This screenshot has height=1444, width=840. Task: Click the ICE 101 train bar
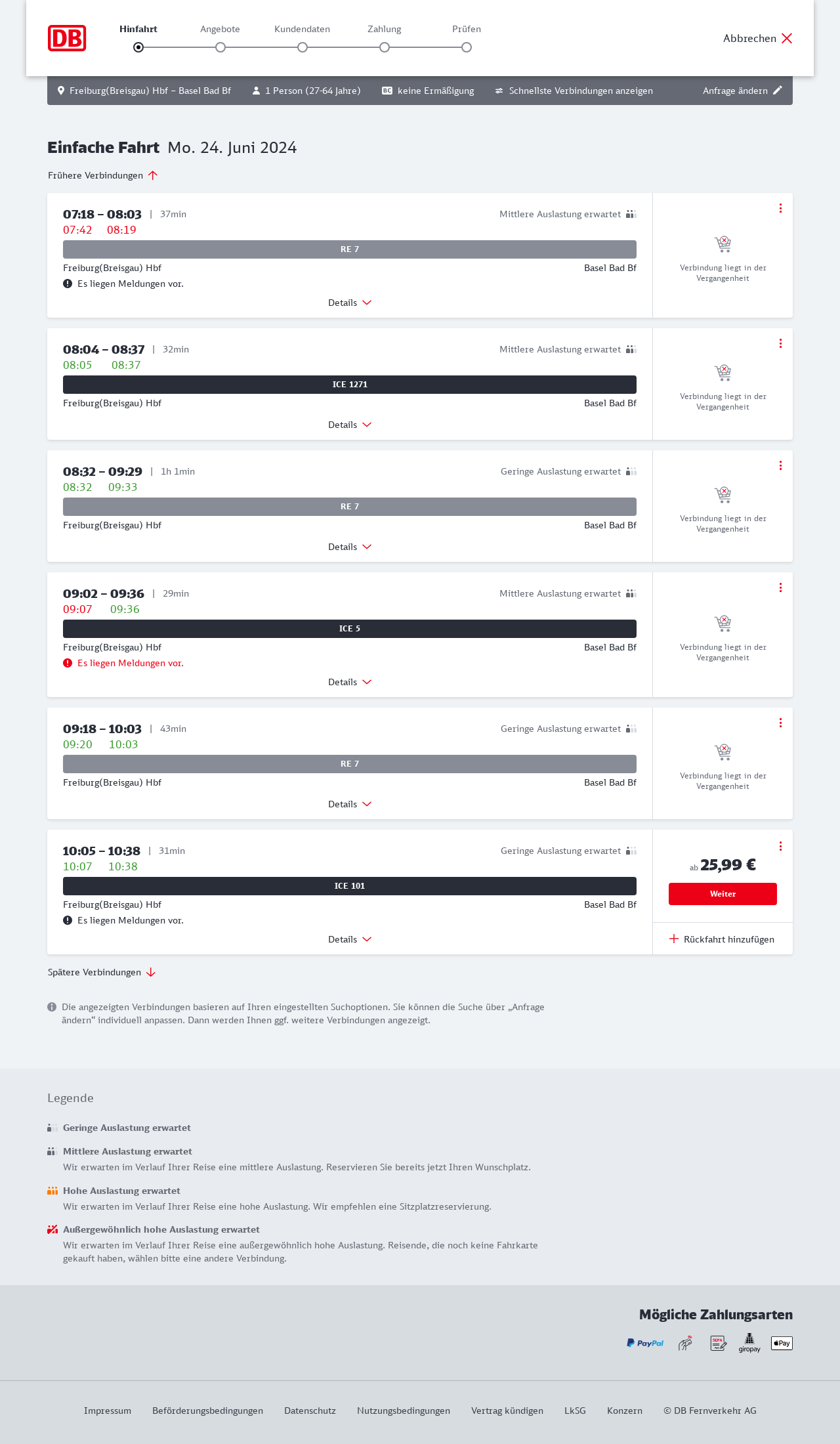(350, 886)
